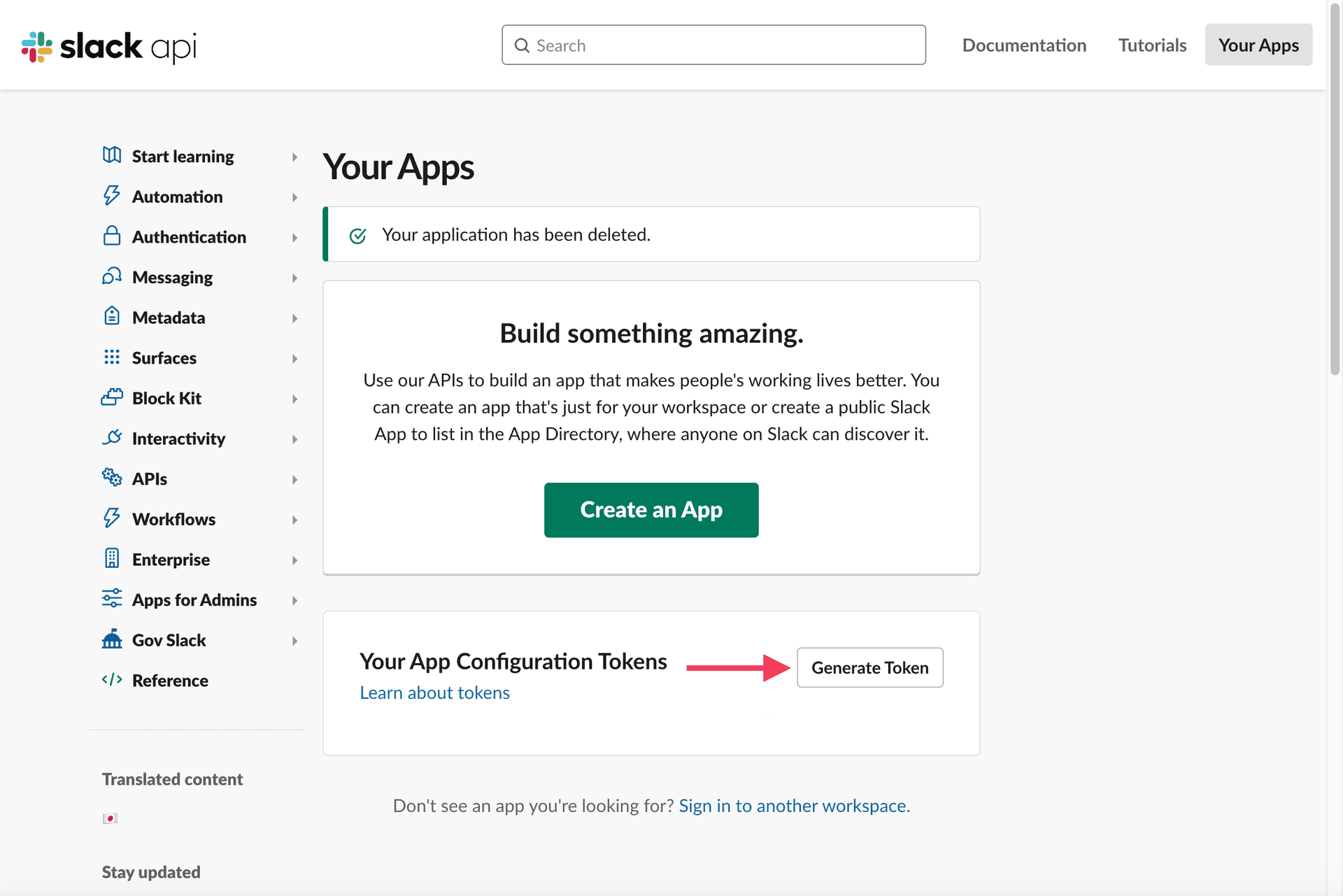Open the Documentation nav item
Screen dimensions: 1343x896
[1024, 45]
